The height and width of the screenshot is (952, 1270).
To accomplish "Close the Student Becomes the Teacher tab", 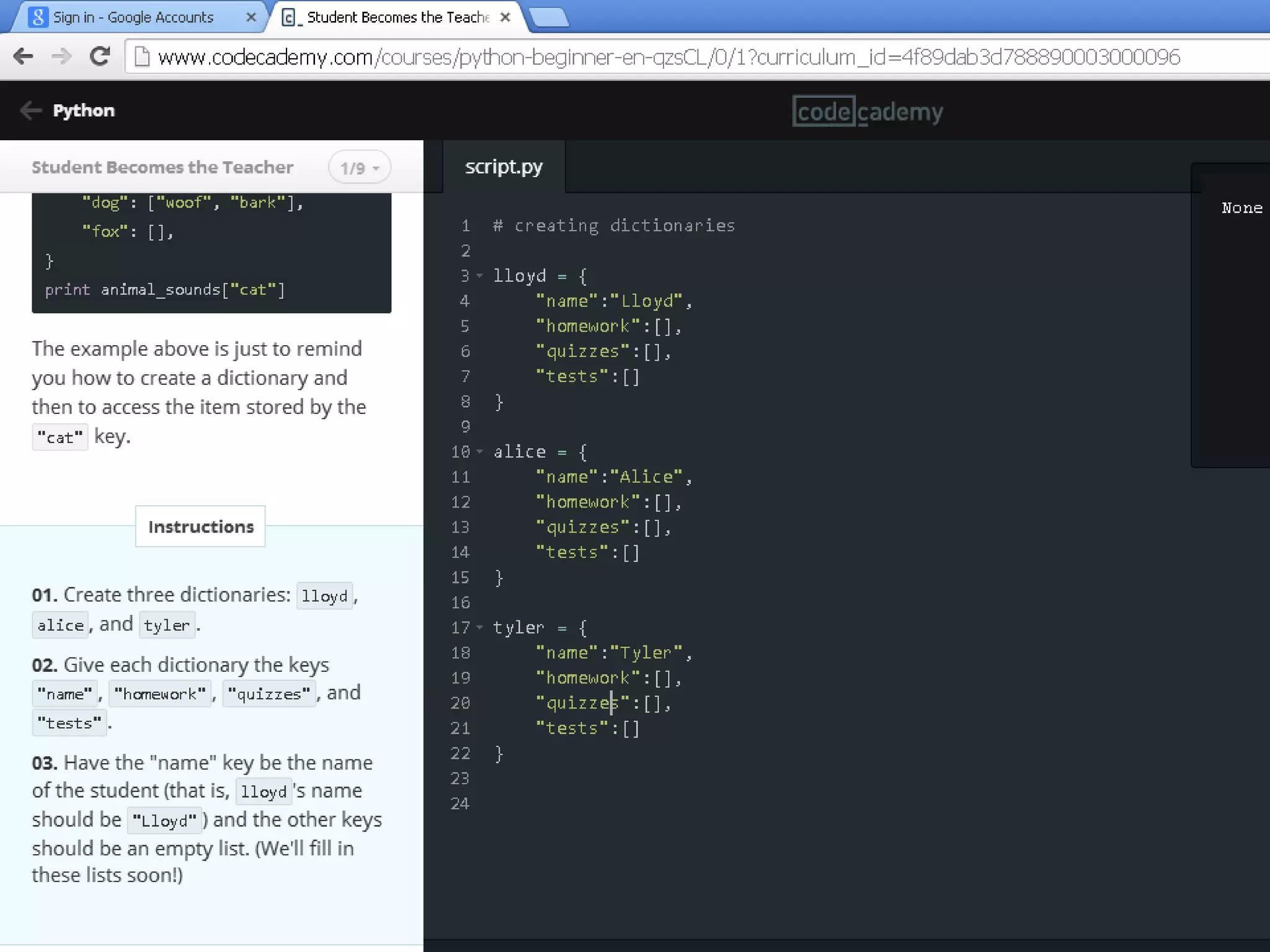I will 505,17.
